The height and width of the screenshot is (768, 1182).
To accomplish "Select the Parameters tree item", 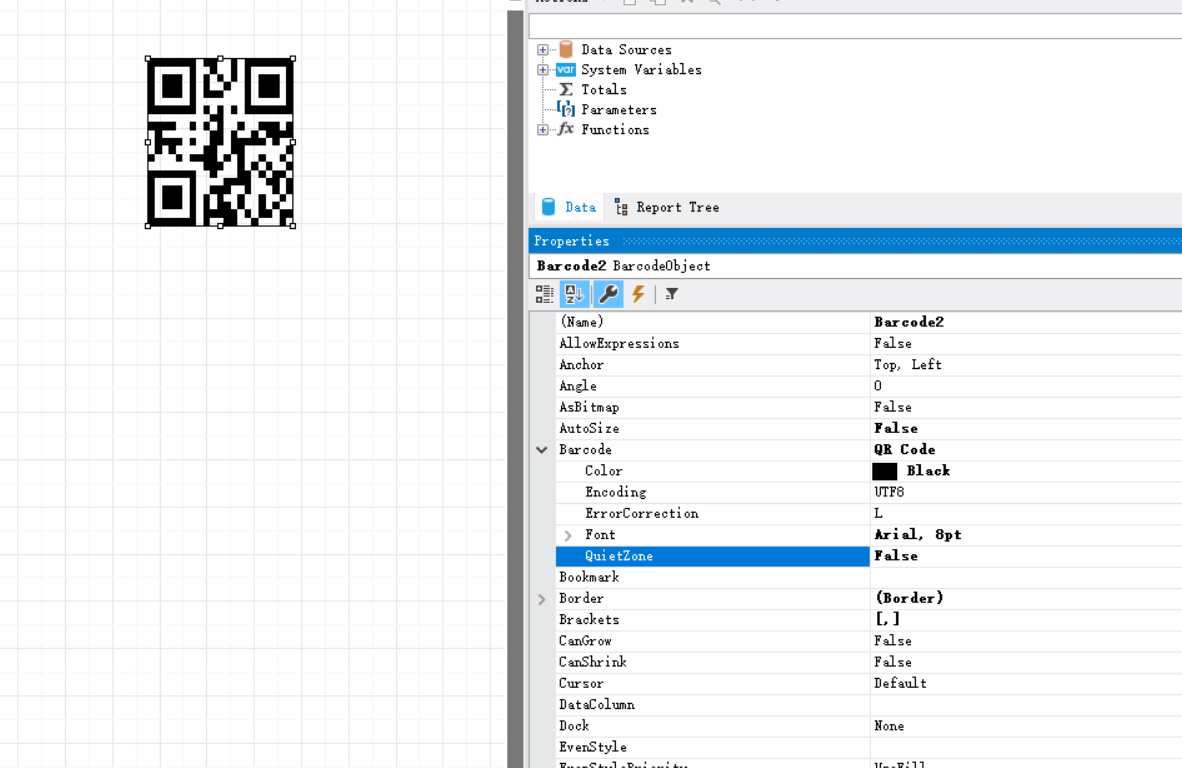I will click(619, 110).
